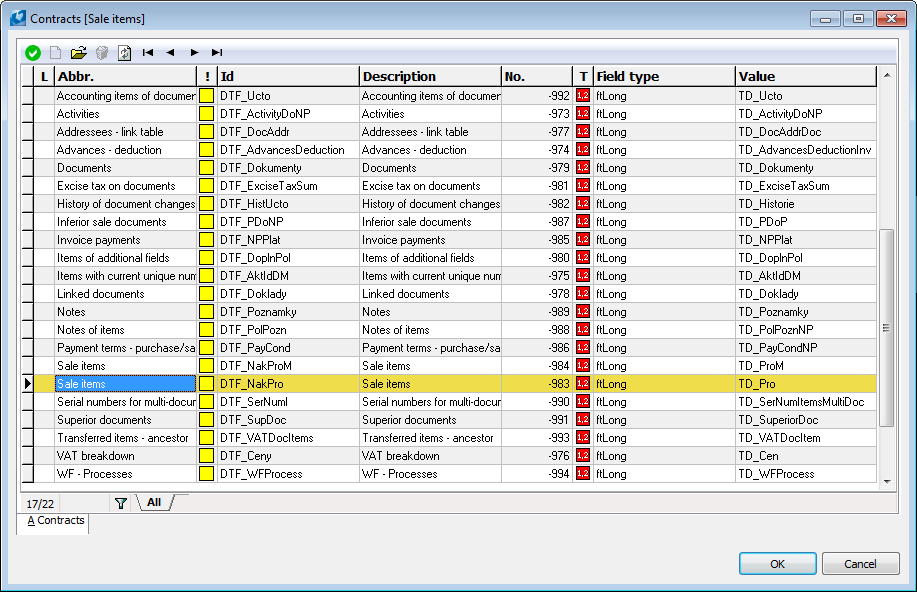The height and width of the screenshot is (592, 917).
Task: Select the TD_Historie value cell
Action: [806, 204]
